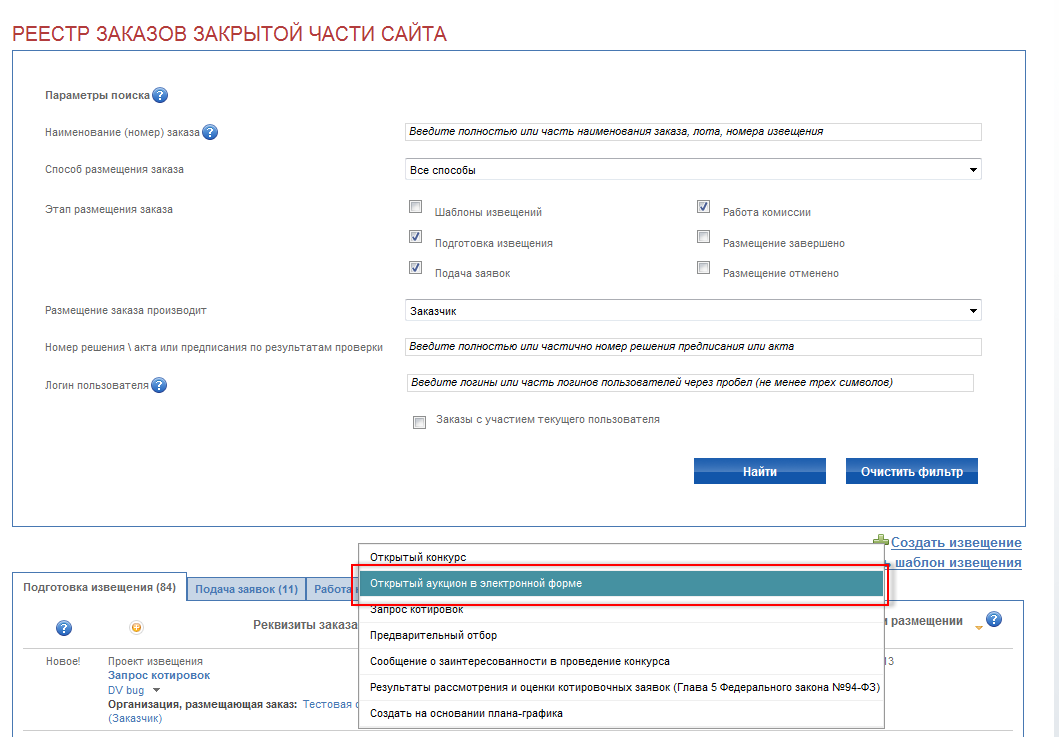Screen dimensions: 1059x737
Task: Focus Логин пользователя input field
Action: 690,383
